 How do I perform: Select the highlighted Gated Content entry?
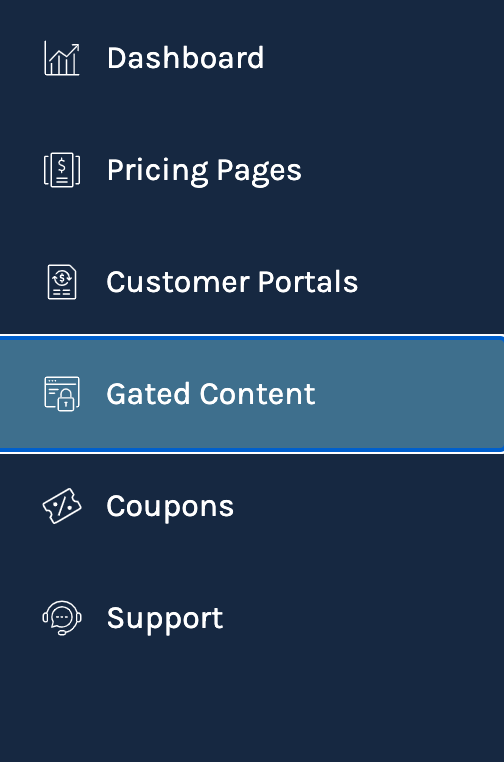[x=252, y=394]
